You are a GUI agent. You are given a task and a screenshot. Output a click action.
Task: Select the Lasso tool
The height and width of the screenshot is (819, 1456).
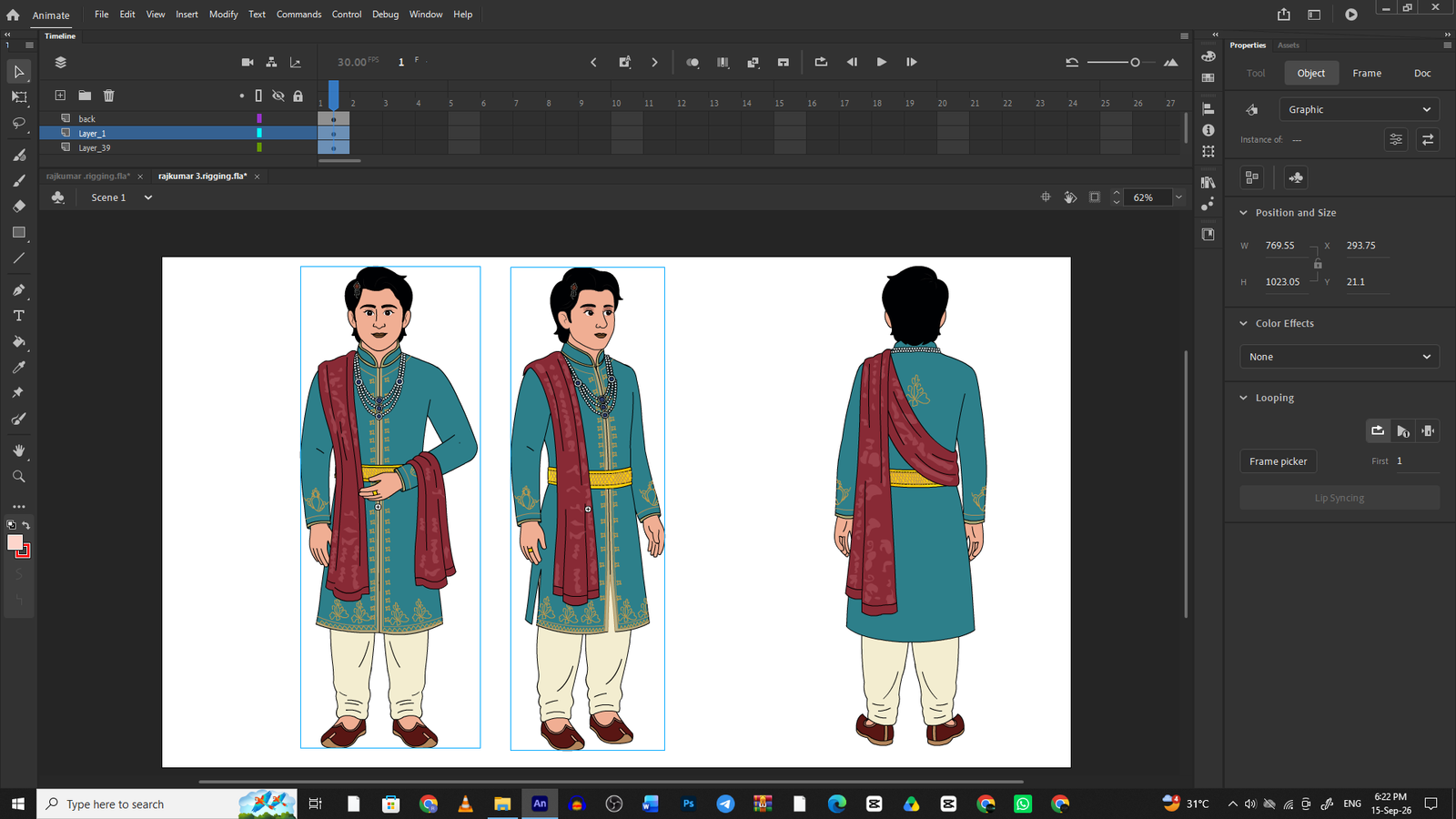pyautogui.click(x=18, y=123)
